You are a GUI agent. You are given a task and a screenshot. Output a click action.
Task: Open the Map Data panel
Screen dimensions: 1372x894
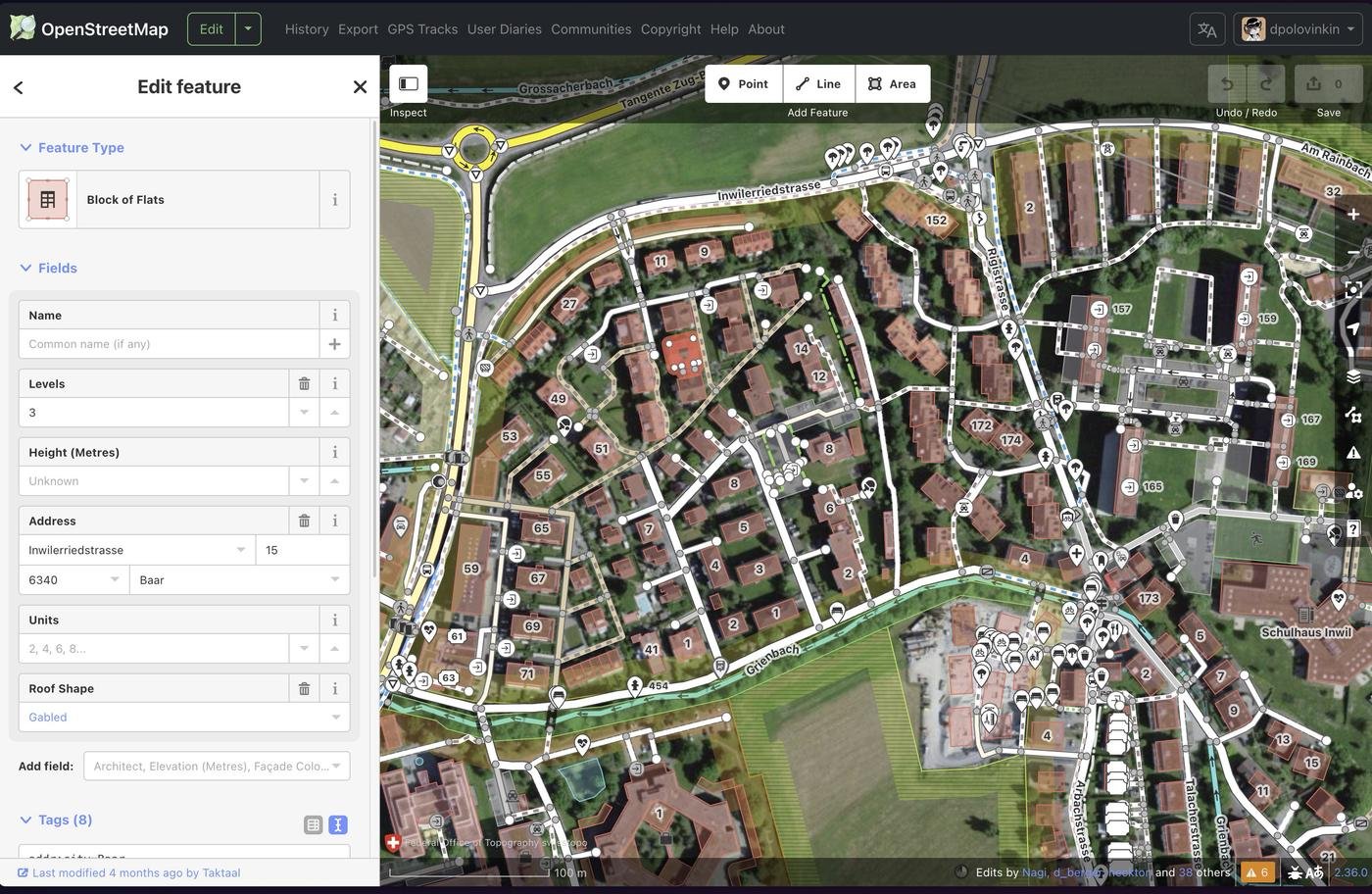(1353, 415)
